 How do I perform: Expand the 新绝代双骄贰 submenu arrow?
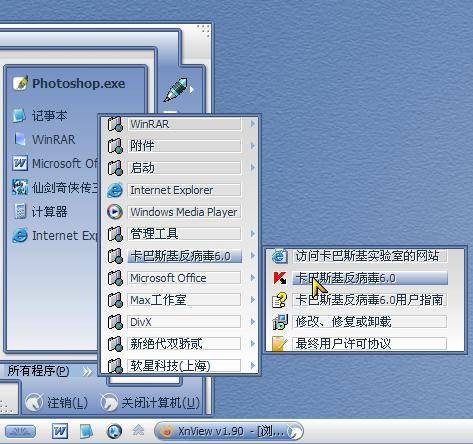[x=253, y=344]
